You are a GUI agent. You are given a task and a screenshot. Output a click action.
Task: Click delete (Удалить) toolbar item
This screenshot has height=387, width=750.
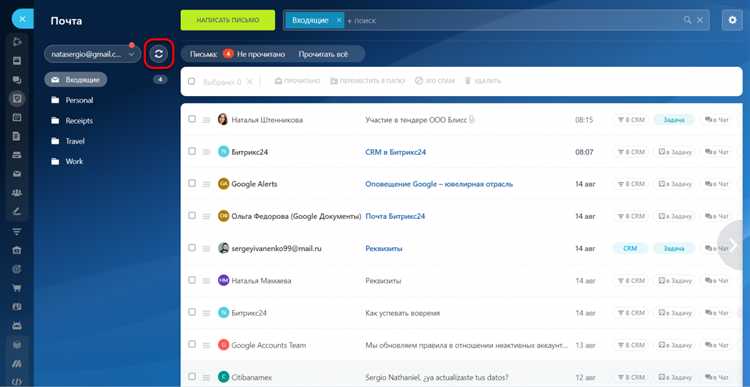point(483,81)
